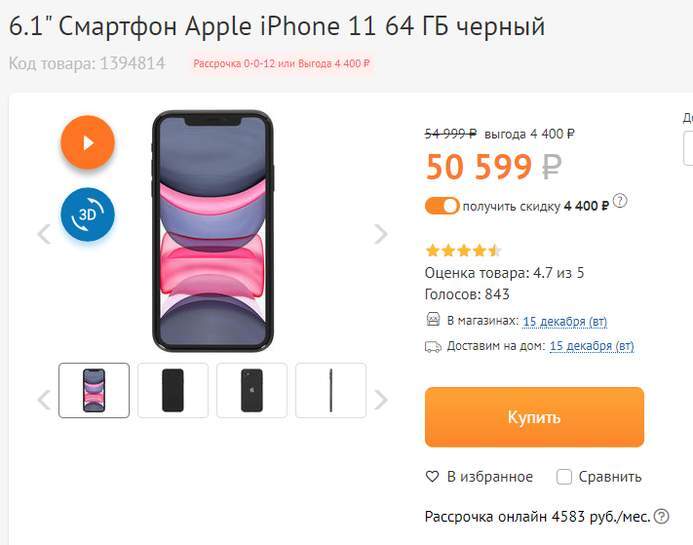Show previous main product image
Viewport: 693px width, 545px height.
(44, 234)
